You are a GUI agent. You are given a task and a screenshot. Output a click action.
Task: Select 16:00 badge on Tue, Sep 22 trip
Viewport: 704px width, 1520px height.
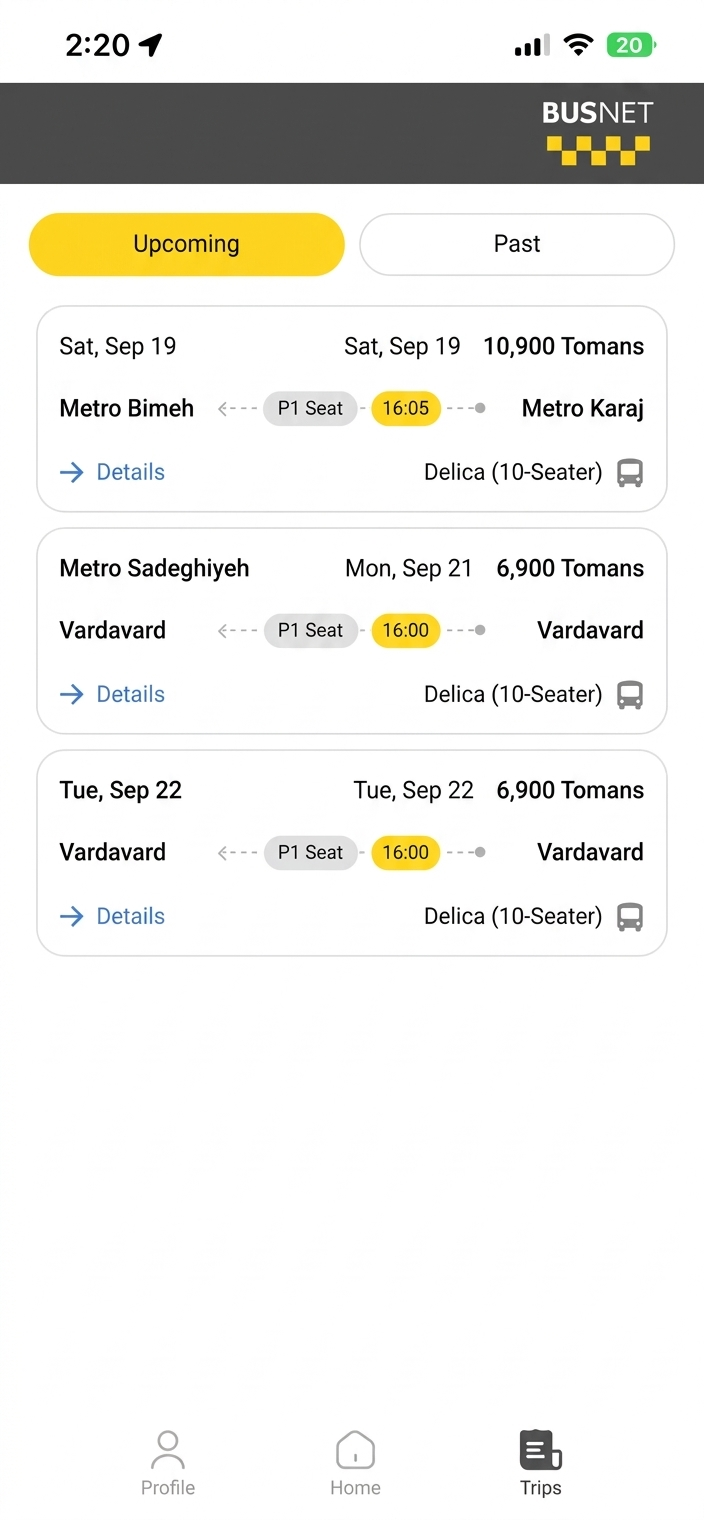point(406,852)
